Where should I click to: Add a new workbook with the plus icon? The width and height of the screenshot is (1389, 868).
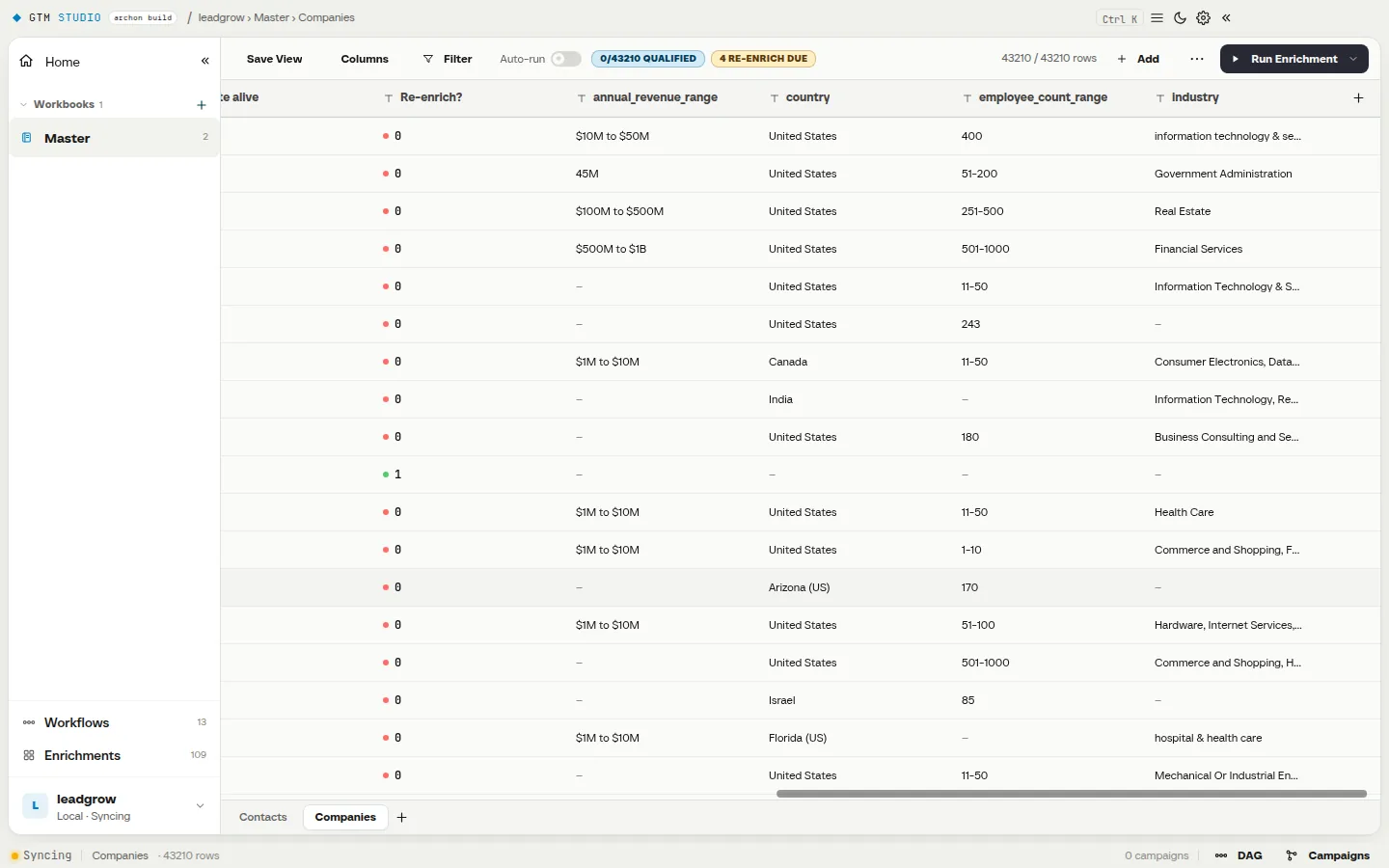tap(202, 104)
